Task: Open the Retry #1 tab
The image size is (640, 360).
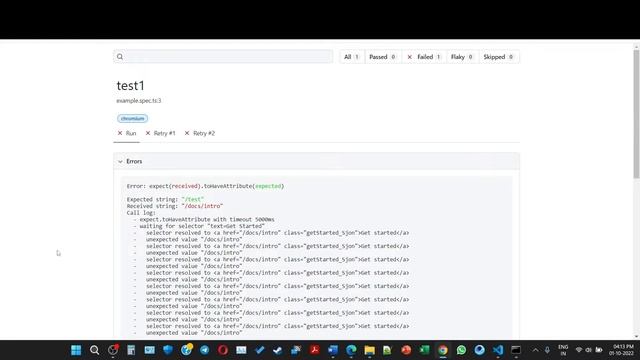Action: coord(160,133)
